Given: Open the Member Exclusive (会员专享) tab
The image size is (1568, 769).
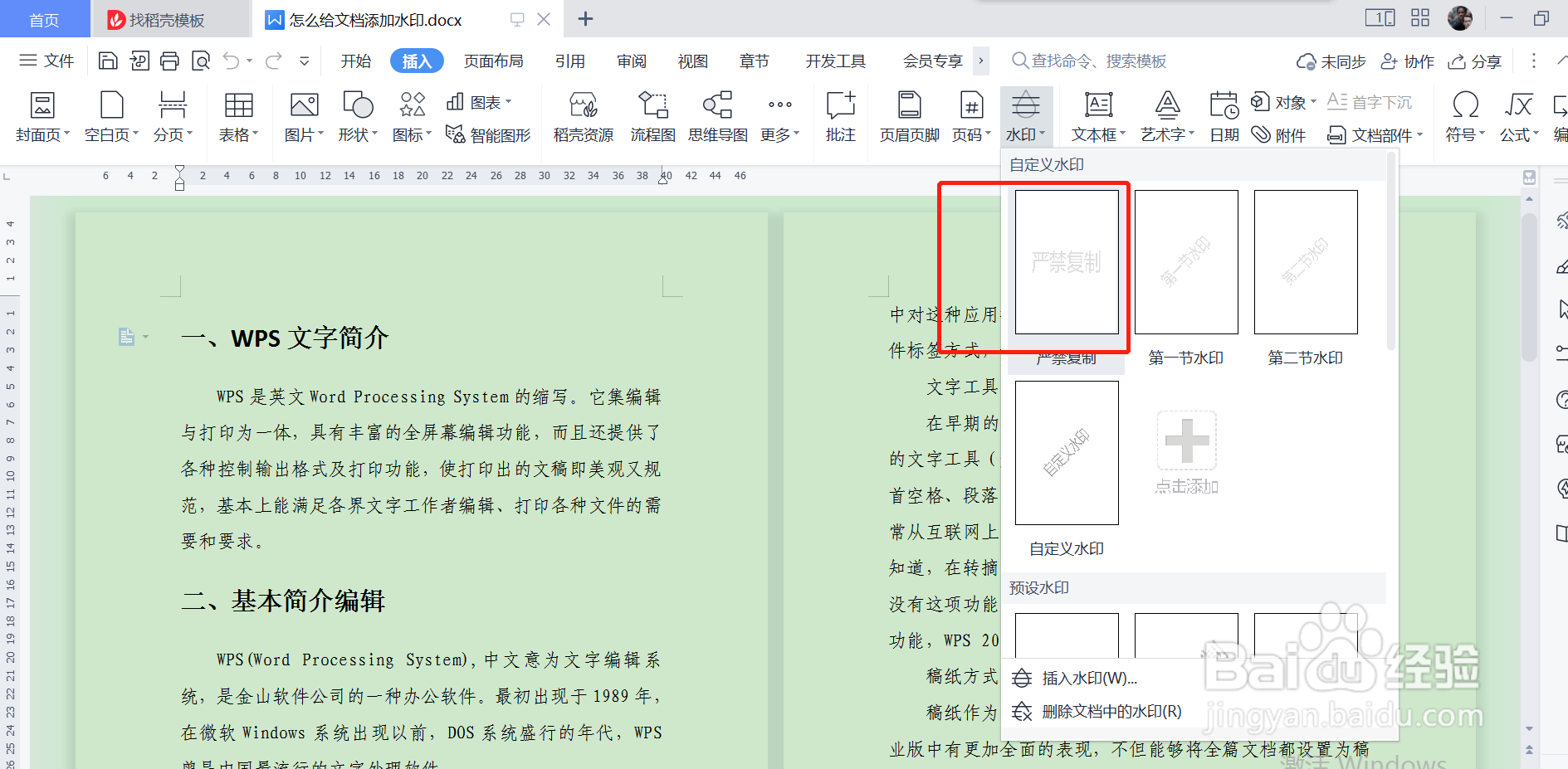Looking at the screenshot, I should (x=933, y=61).
